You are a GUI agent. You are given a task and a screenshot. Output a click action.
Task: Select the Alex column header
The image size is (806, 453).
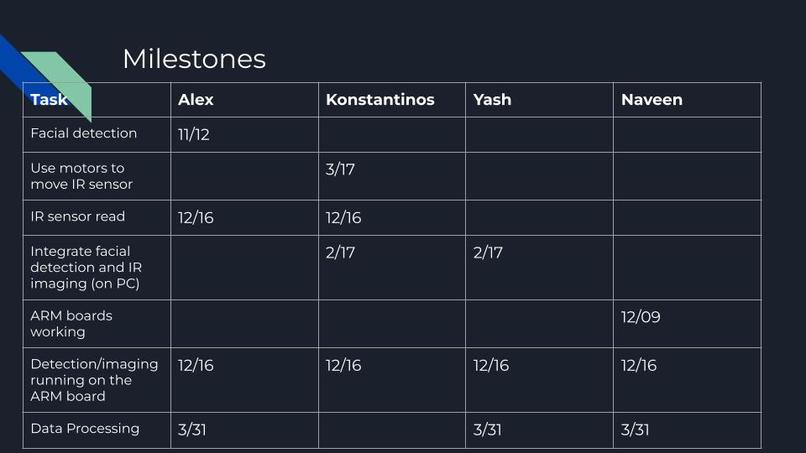[244, 100]
